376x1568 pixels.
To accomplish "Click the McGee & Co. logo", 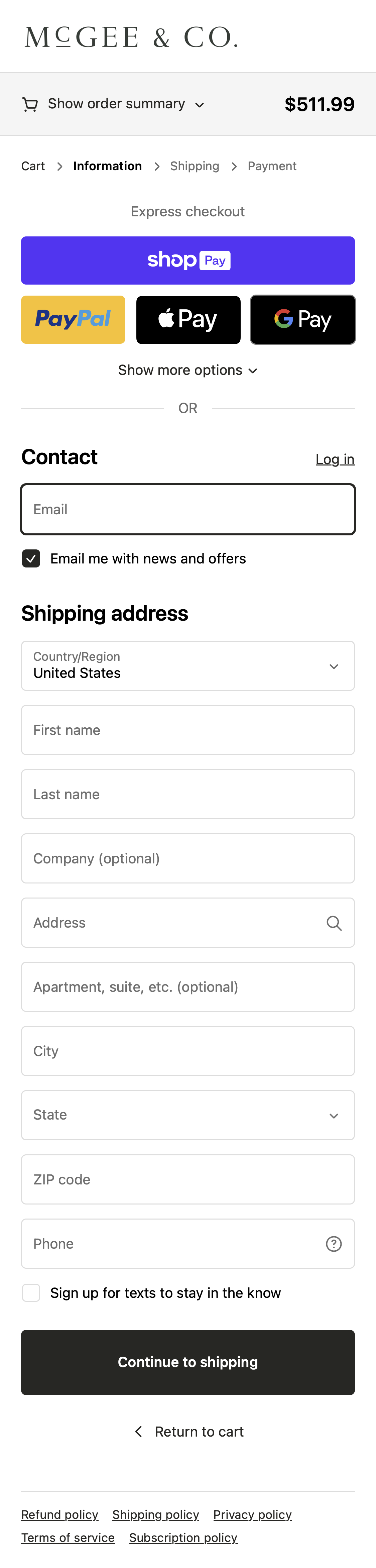I will 131,37.
